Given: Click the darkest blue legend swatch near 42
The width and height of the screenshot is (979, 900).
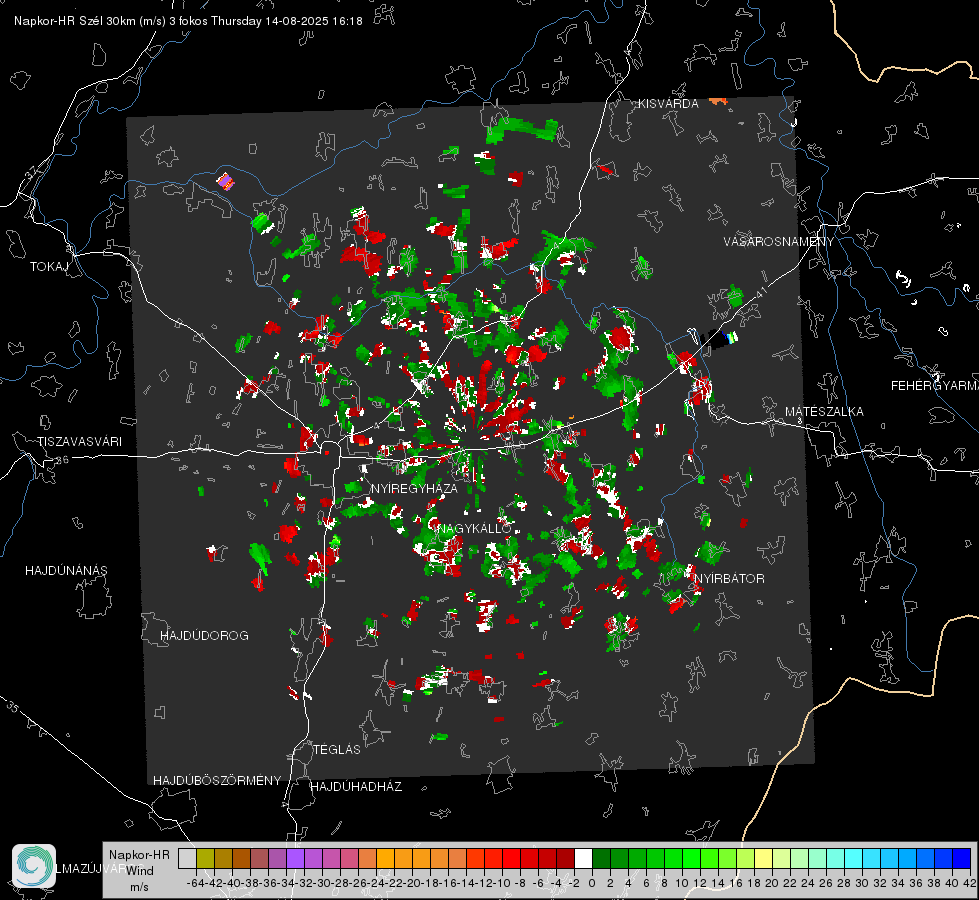Looking at the screenshot, I should (962, 858).
